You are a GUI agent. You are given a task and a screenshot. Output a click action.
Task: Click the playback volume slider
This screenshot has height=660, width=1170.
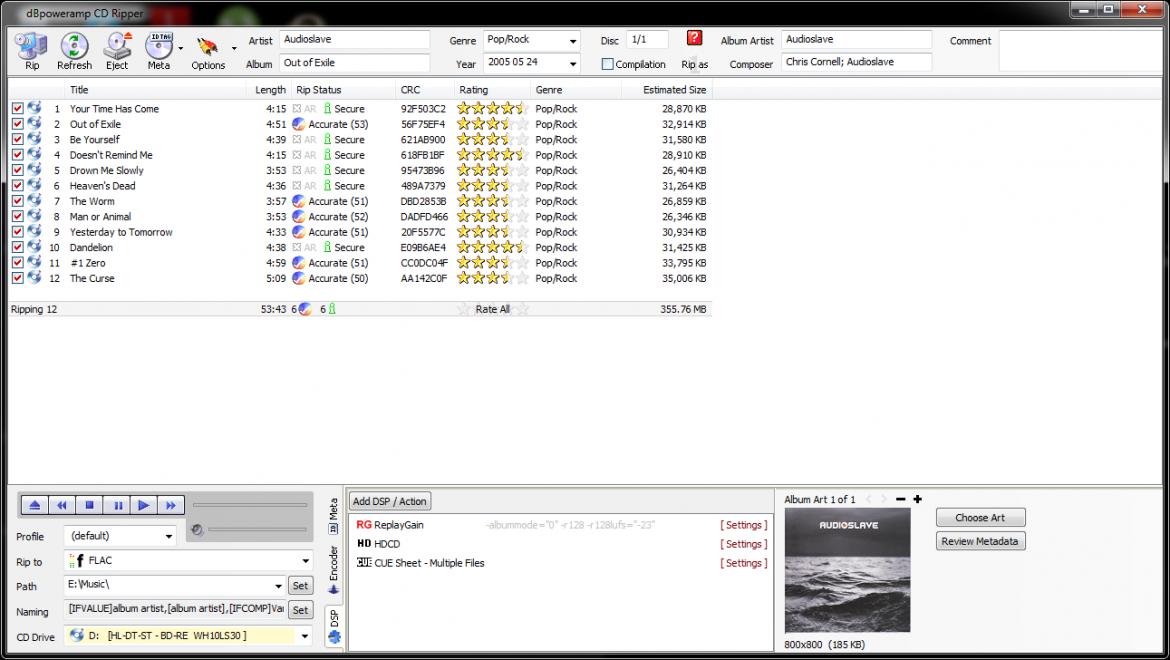point(258,530)
